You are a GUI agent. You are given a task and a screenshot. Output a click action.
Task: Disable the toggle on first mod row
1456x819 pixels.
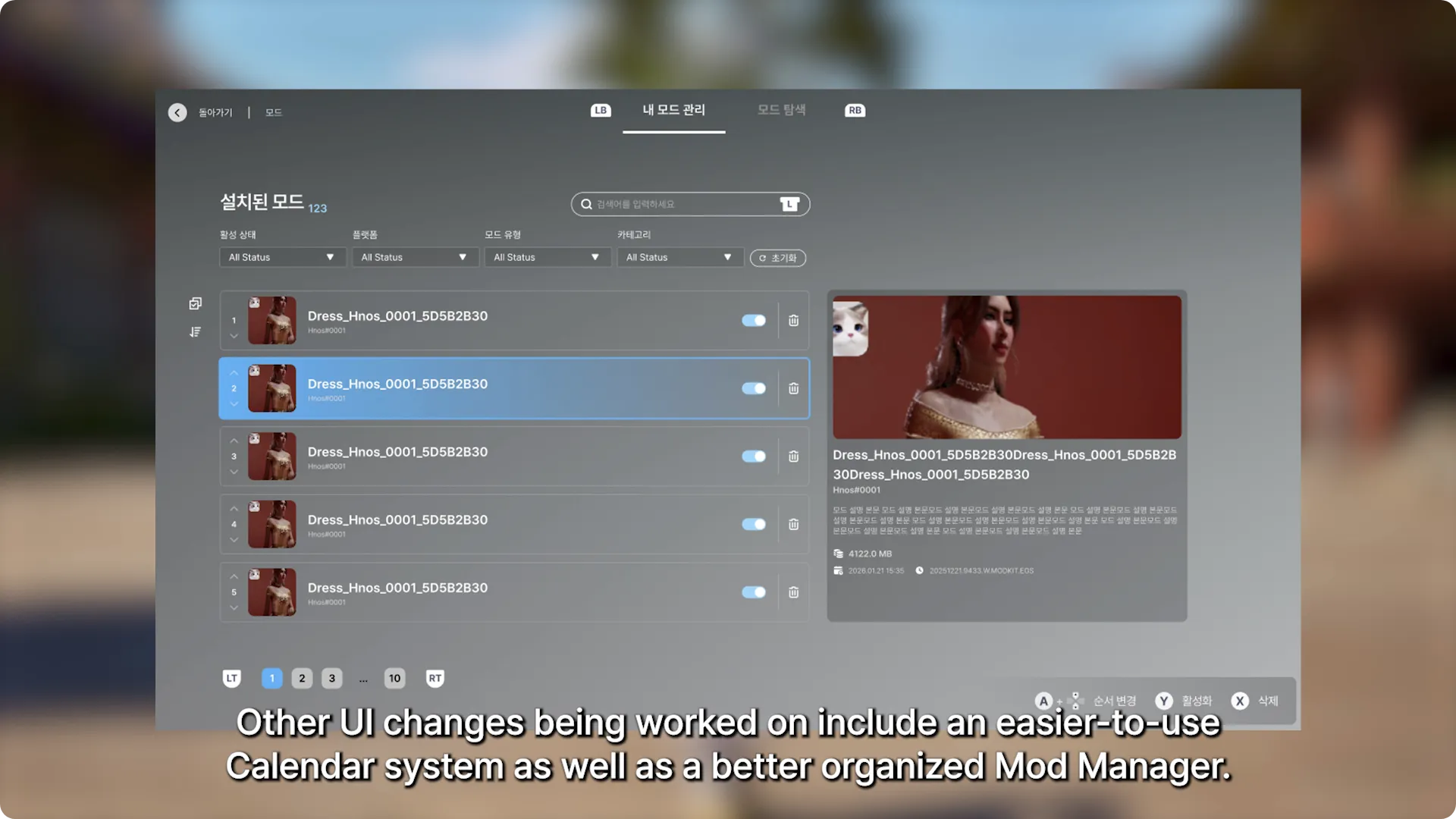coord(754,320)
